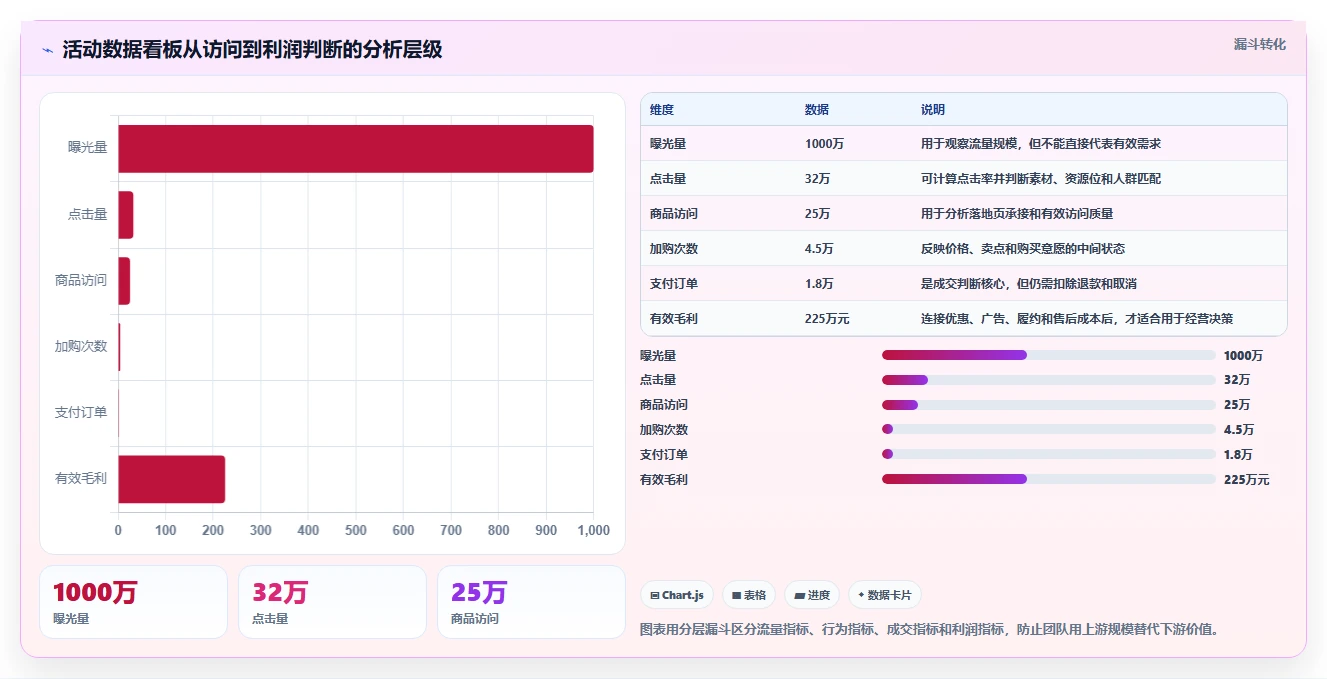Viewport: 1327px width, 679px height.
Task: Click the 有效毛利 label on the chart axis
Action: [81, 479]
